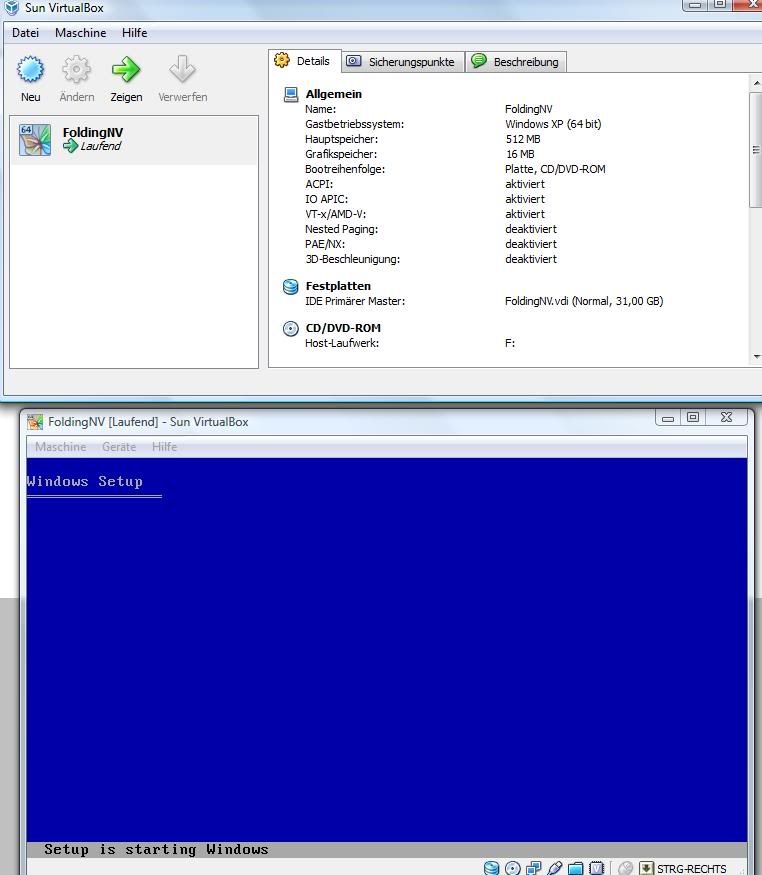This screenshot has width=762, height=875.
Task: Open the Hilfe menu in FoldingNV window
Action: 164,447
